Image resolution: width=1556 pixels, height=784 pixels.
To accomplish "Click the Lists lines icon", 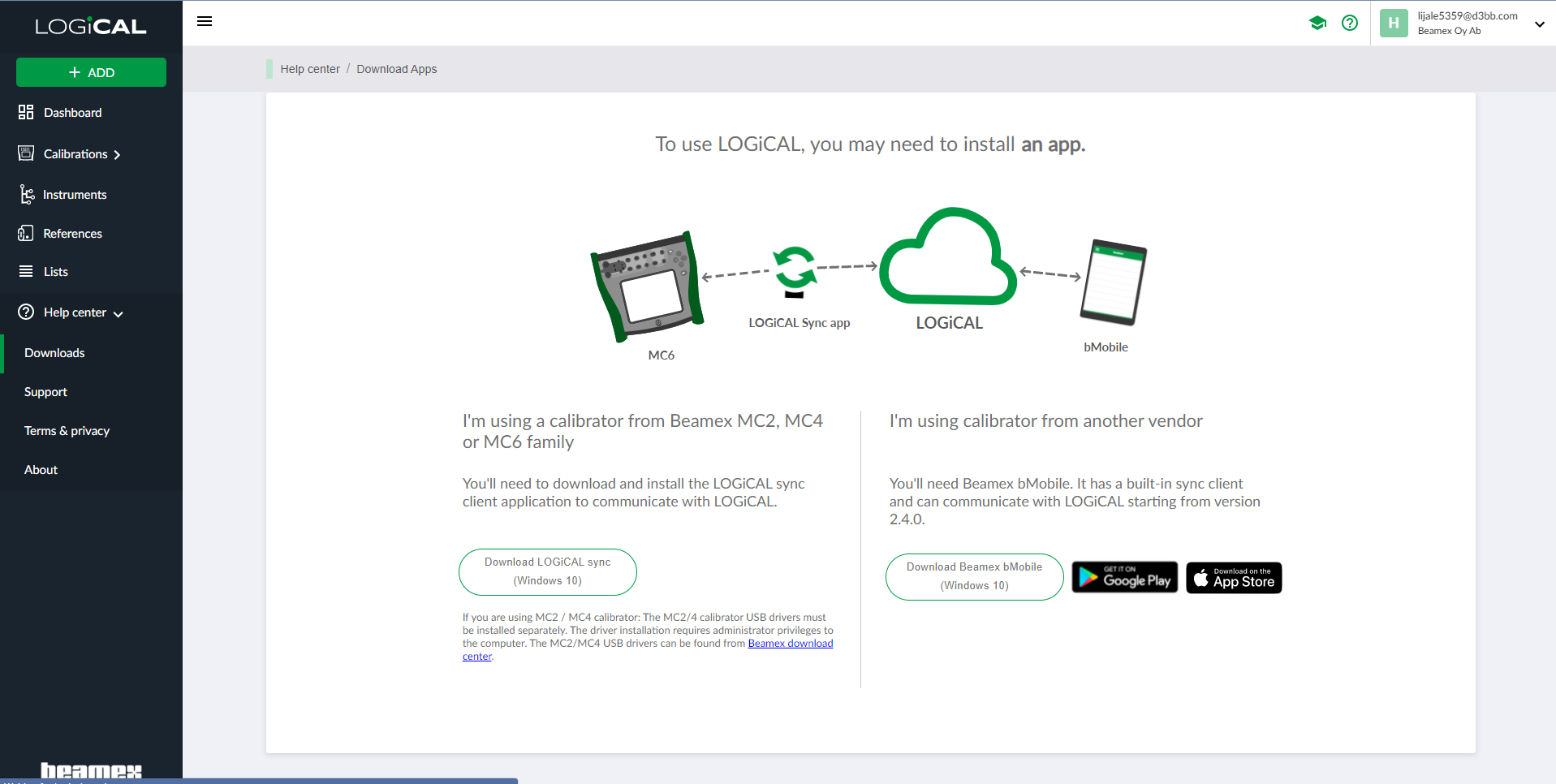I will pos(26,271).
